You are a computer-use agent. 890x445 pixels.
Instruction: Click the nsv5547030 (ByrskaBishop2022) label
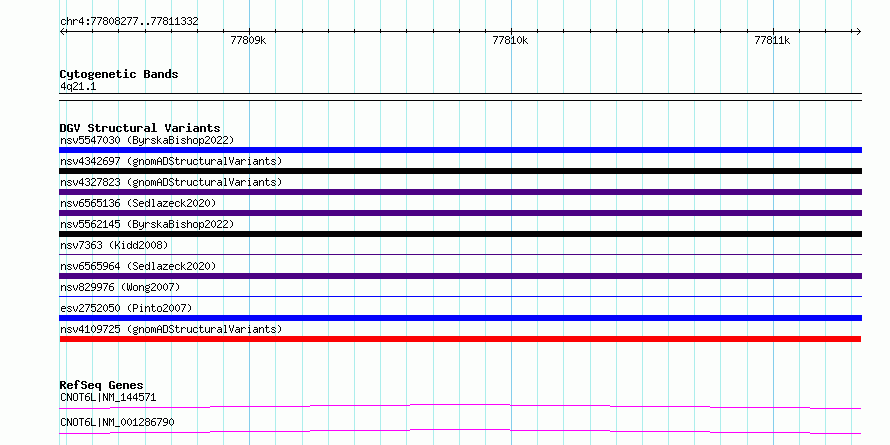coord(147,140)
